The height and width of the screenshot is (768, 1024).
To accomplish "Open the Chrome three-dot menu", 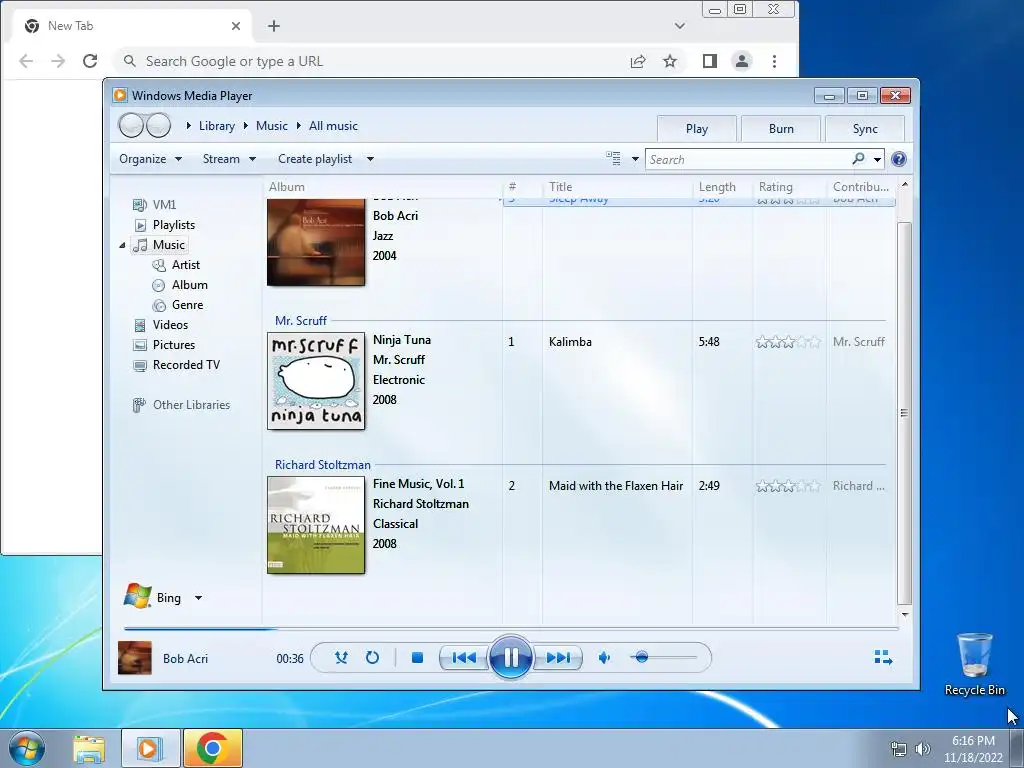I will (775, 61).
